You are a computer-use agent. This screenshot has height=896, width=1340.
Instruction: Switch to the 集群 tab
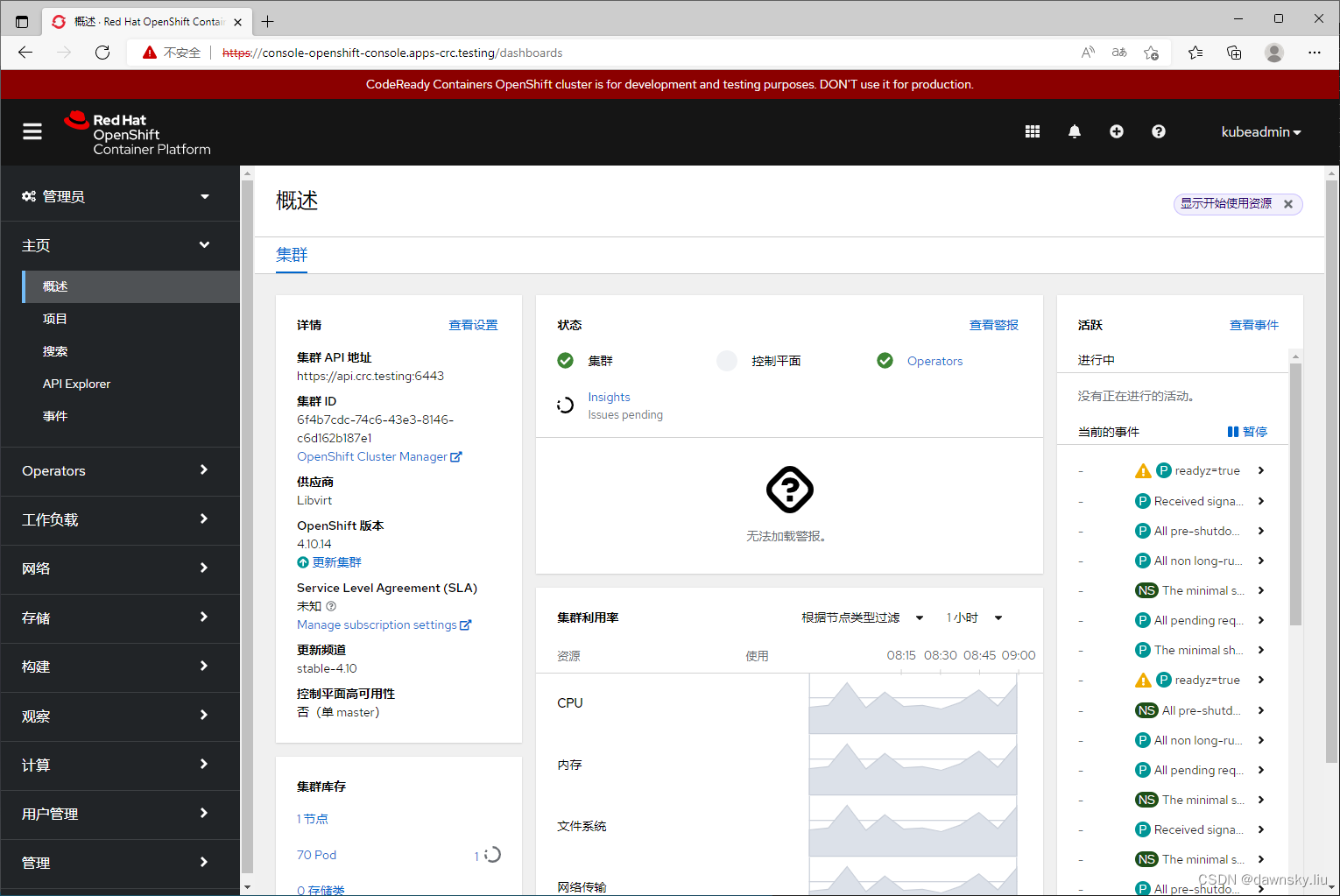tap(291, 254)
